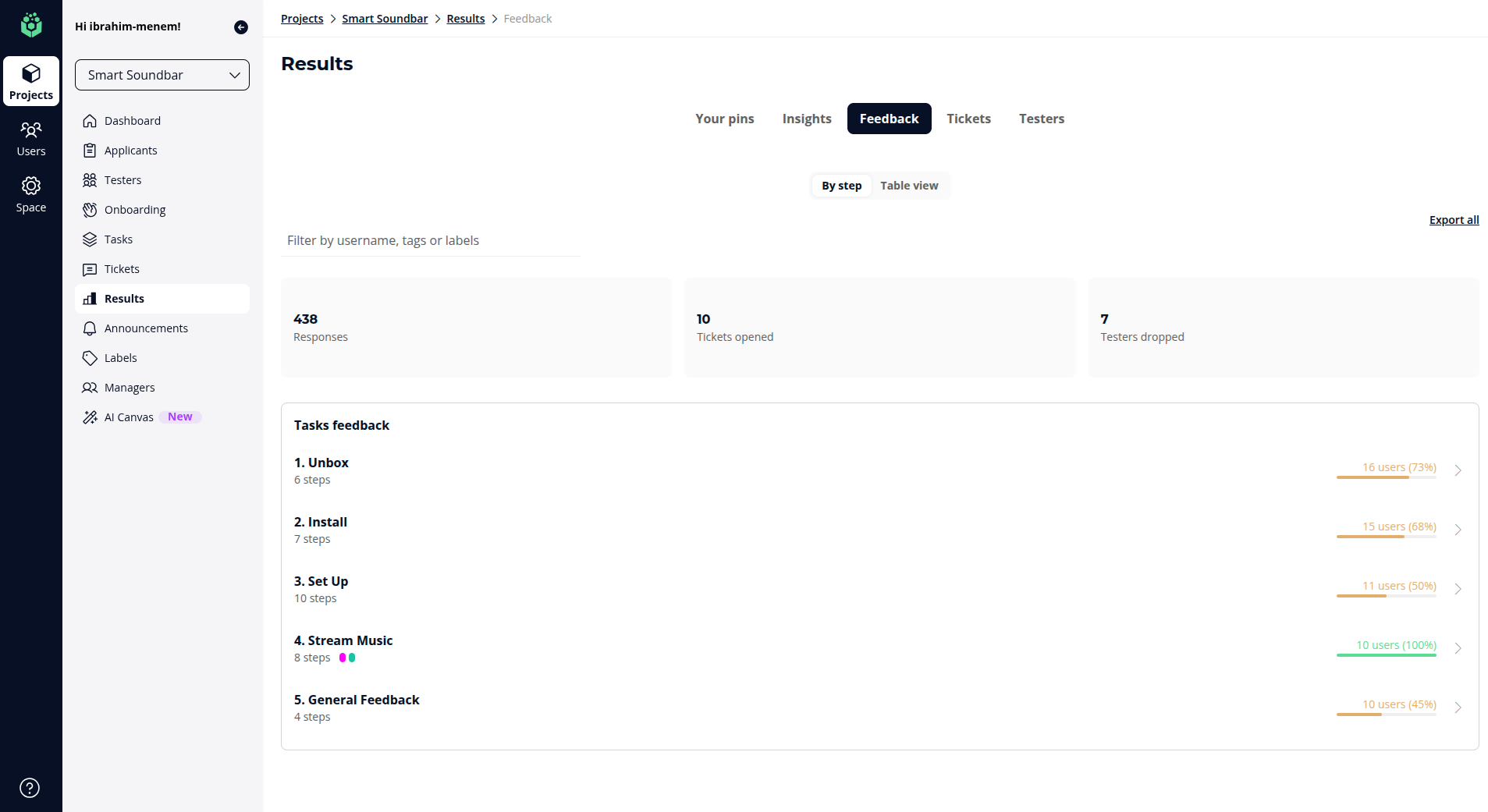Expand the Unbox task chevron
The image size is (1488, 812).
click(x=1458, y=470)
